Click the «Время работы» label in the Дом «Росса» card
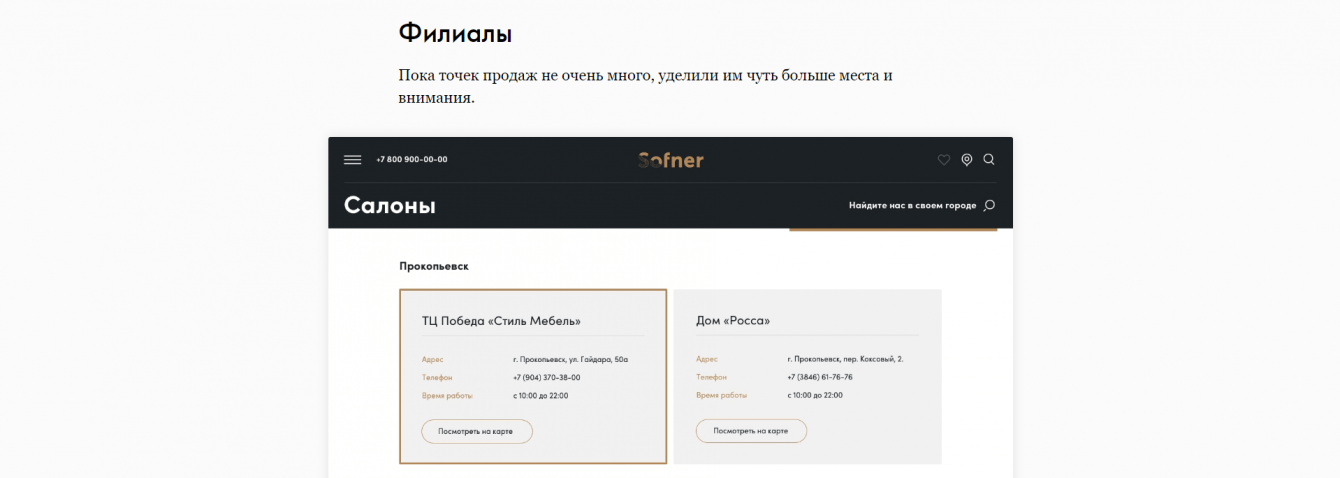This screenshot has width=1340, height=478. [721, 396]
